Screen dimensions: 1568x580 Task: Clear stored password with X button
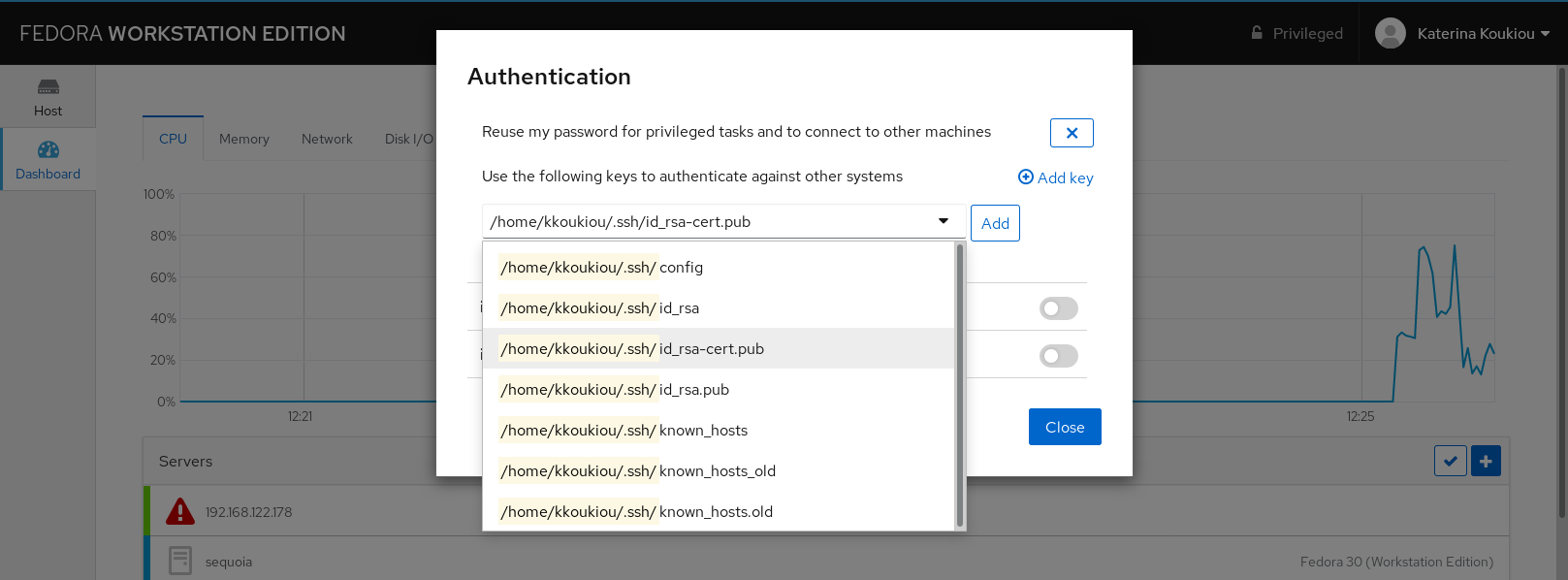tap(1072, 133)
